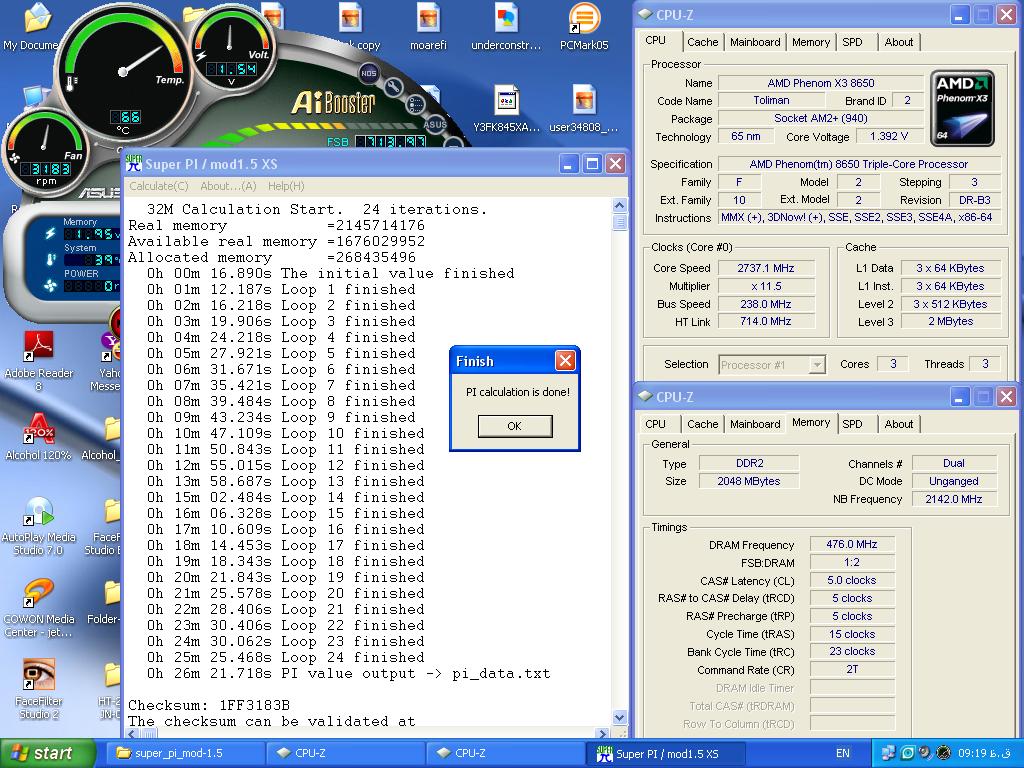Click OK in the Finish dialog
Viewport: 1024px width, 768px height.
coord(515,426)
